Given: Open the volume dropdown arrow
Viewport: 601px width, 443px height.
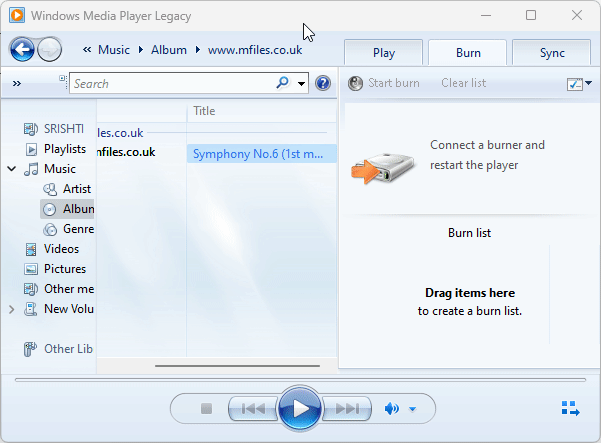Looking at the screenshot, I should 412,409.
